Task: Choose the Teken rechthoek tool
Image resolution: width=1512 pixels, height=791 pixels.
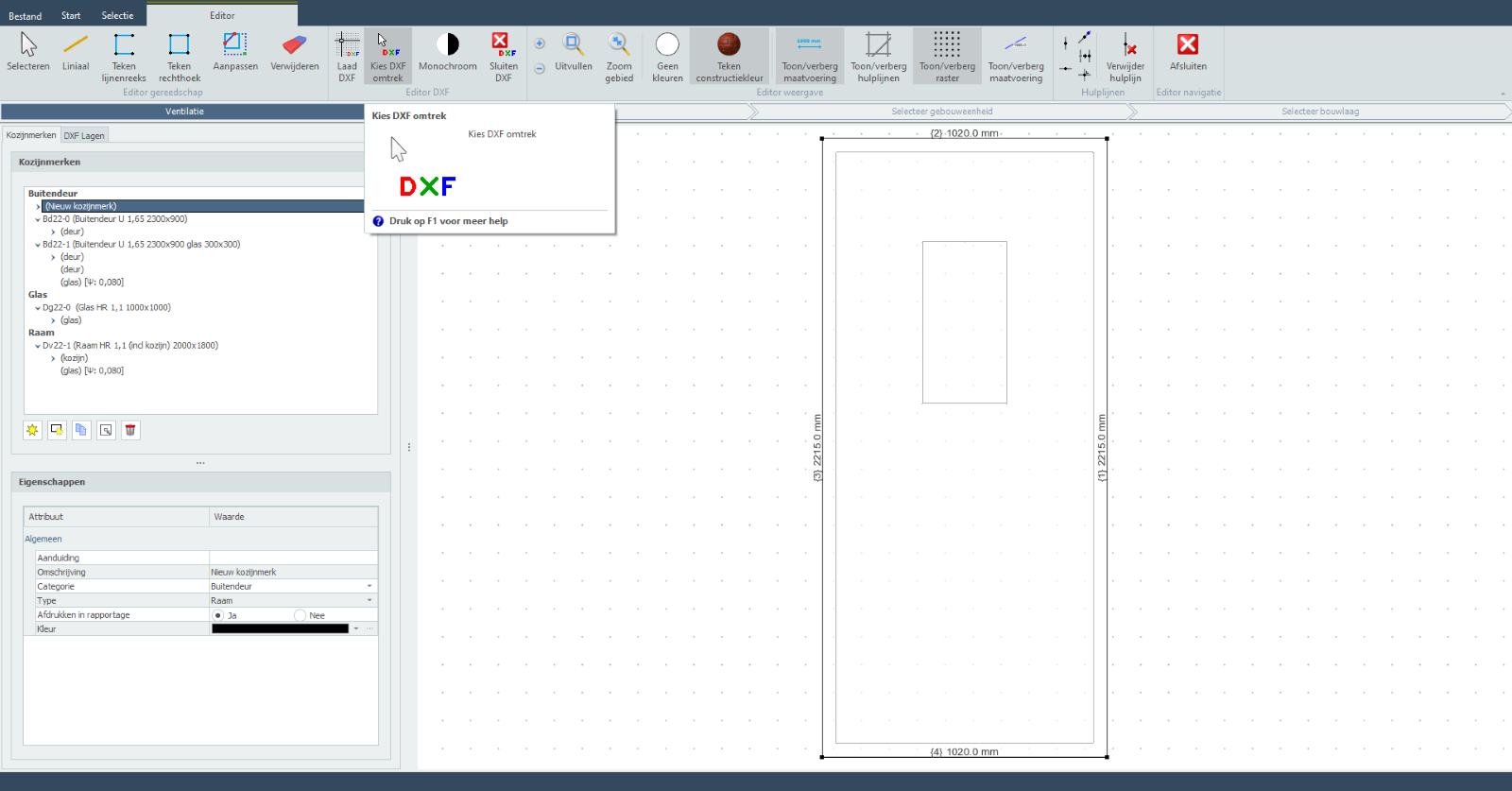Action: tap(179, 57)
